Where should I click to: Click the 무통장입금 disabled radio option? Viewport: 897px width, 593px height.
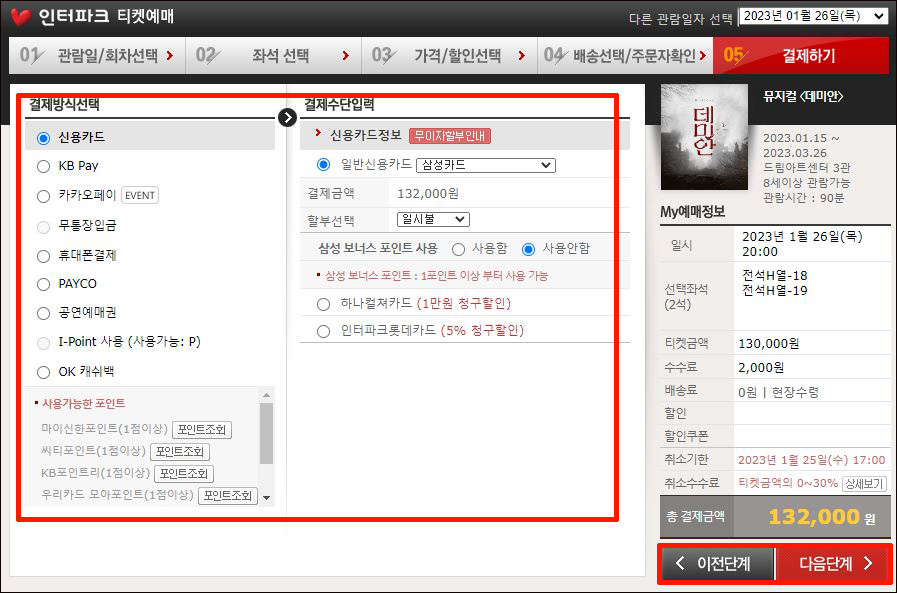(x=43, y=226)
